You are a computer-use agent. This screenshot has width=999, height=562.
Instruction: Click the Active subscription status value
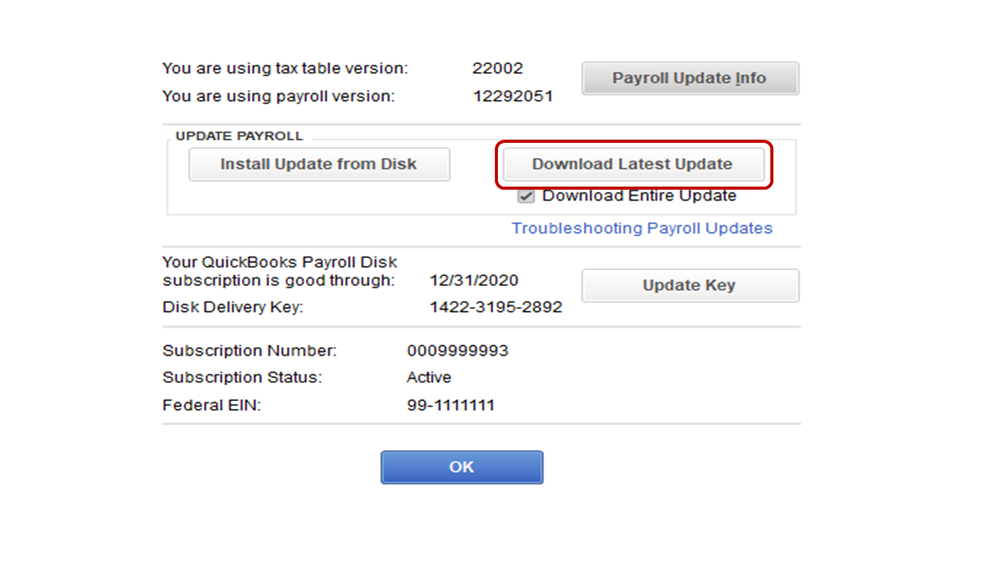(x=428, y=378)
